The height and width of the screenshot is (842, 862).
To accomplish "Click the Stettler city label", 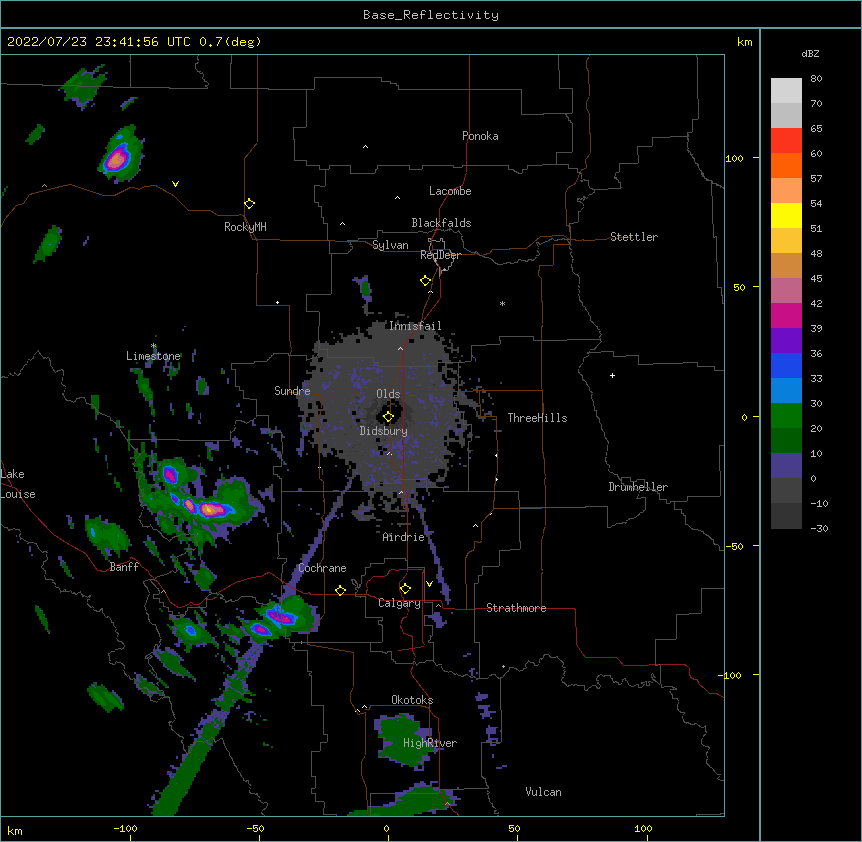I will [634, 237].
